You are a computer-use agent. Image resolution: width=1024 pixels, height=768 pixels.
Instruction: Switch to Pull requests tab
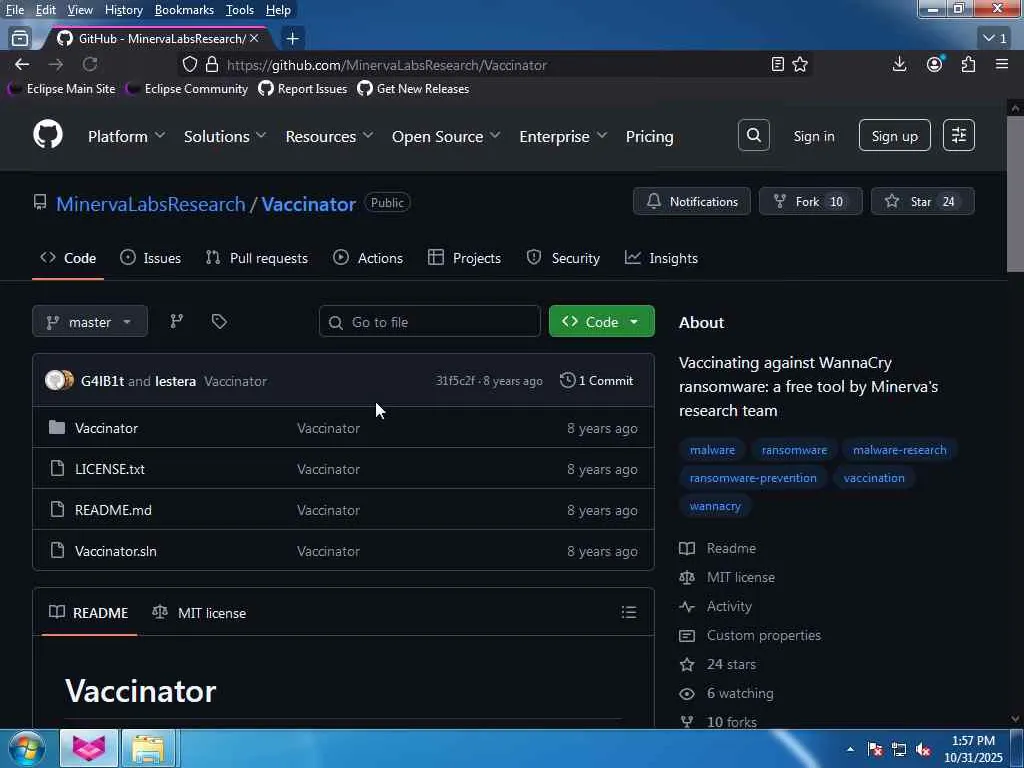pyautogui.click(x=257, y=258)
